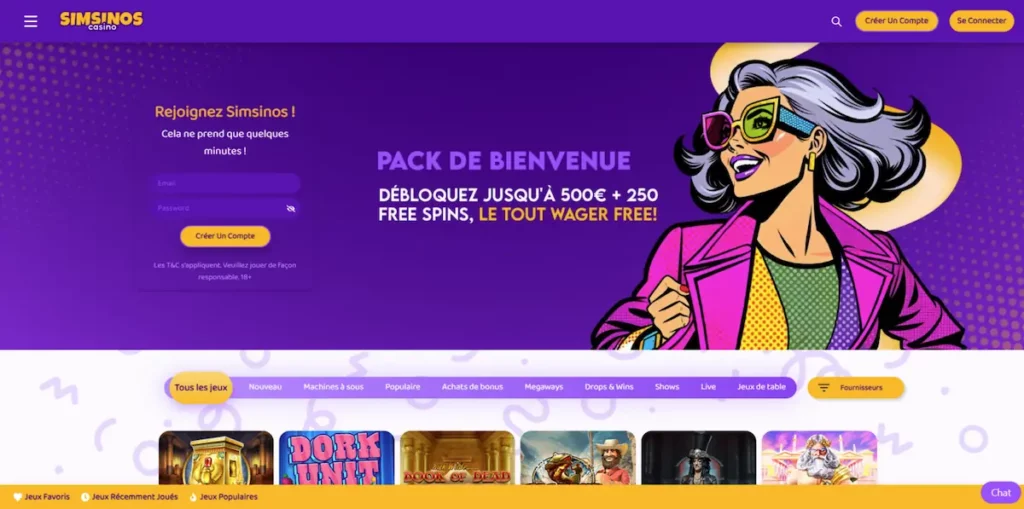Click the Jeux Populaires flame icon
The image size is (1024, 509).
[193, 497]
